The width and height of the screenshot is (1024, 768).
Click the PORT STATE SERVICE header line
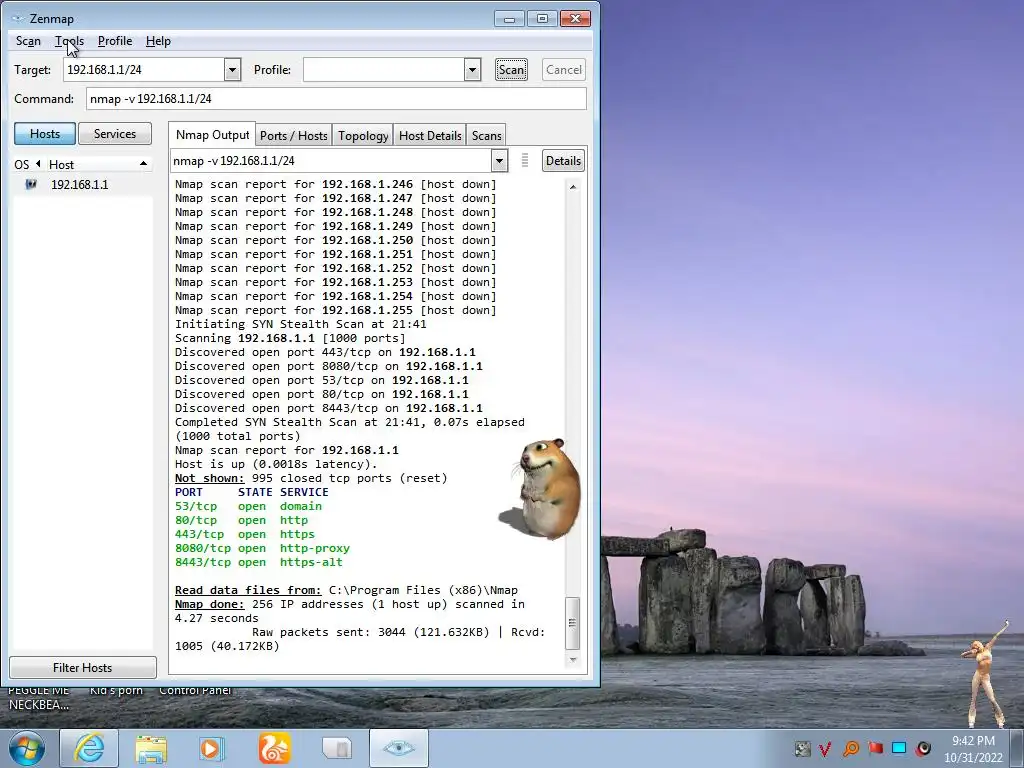(x=251, y=492)
